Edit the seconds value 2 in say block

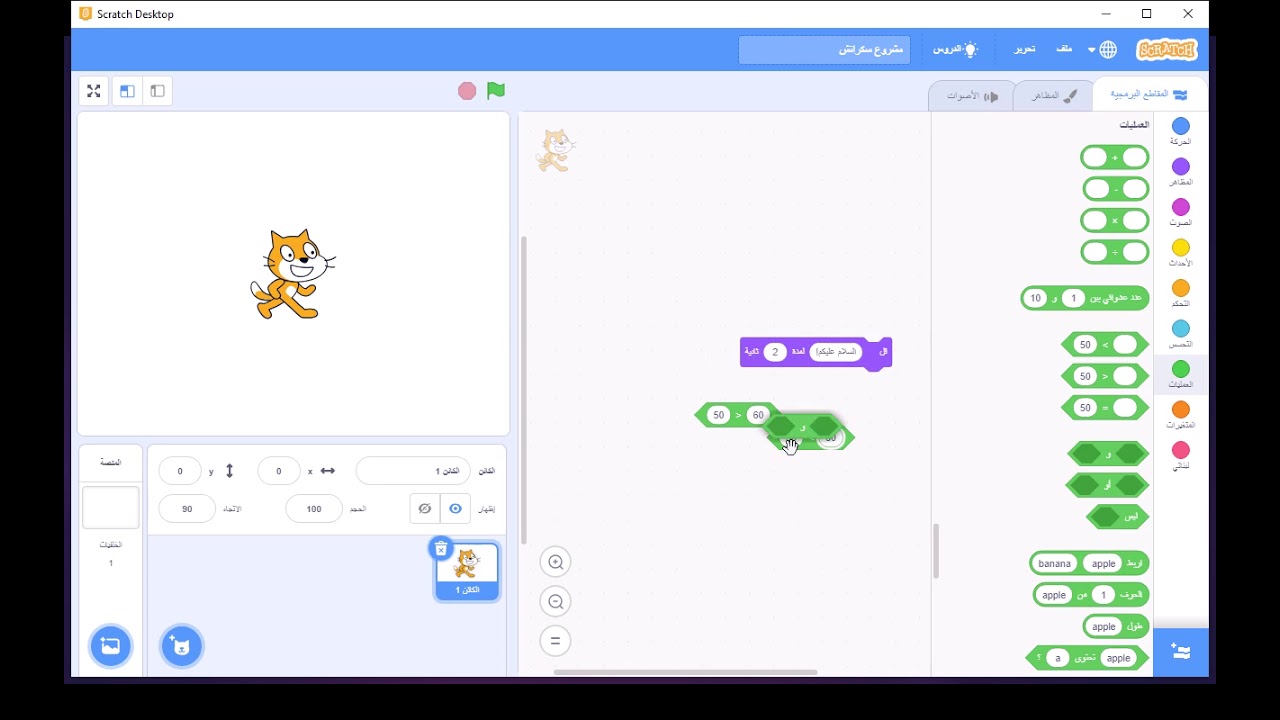[x=774, y=352]
